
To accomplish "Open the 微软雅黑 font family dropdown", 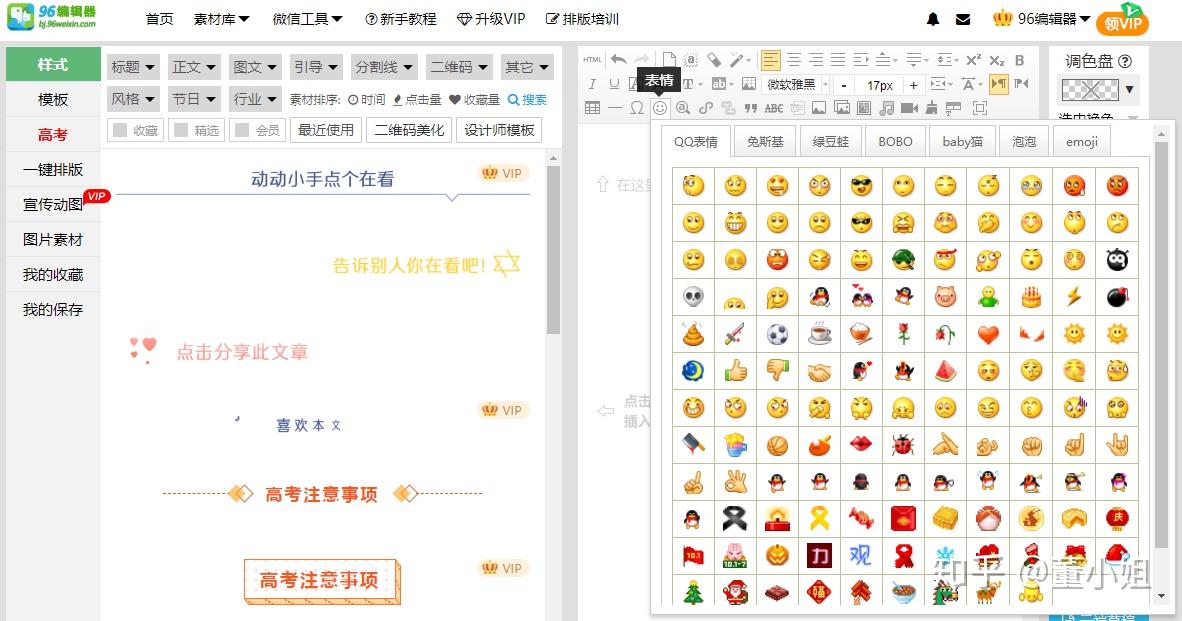I will tap(793, 84).
